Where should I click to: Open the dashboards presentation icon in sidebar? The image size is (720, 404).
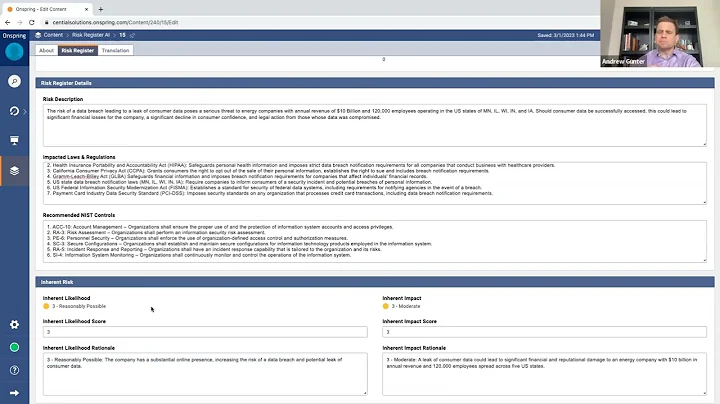(14, 140)
